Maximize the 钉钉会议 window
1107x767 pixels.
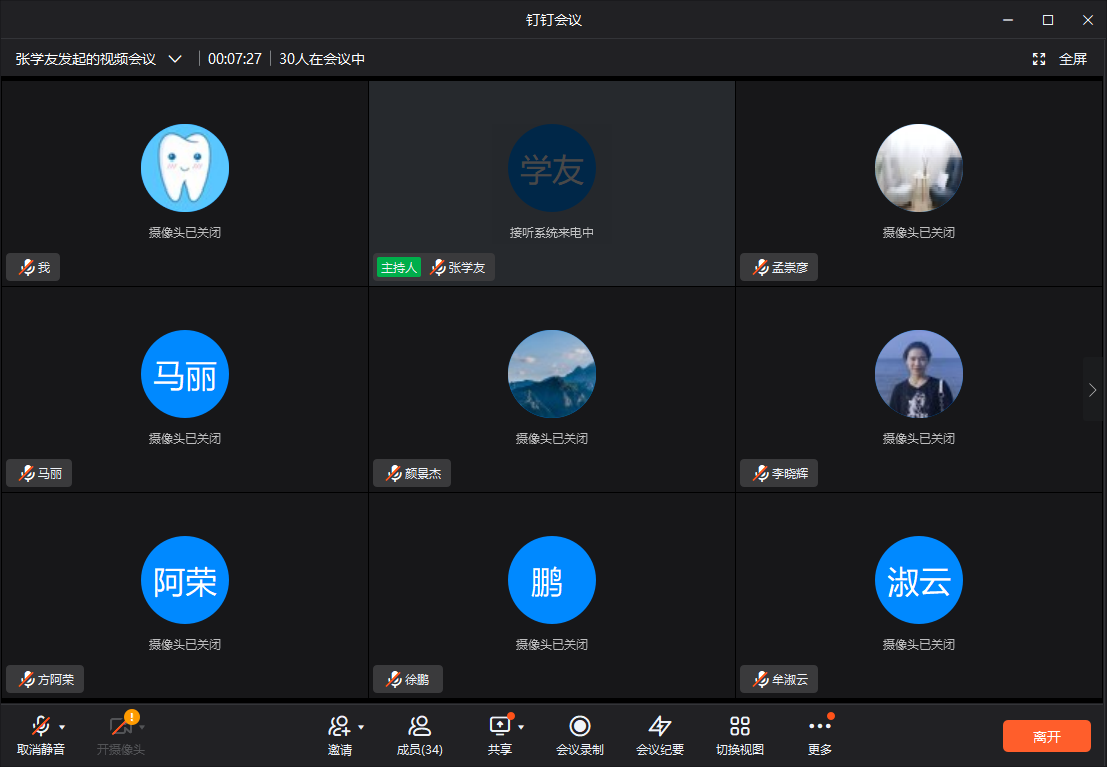[x=1048, y=20]
